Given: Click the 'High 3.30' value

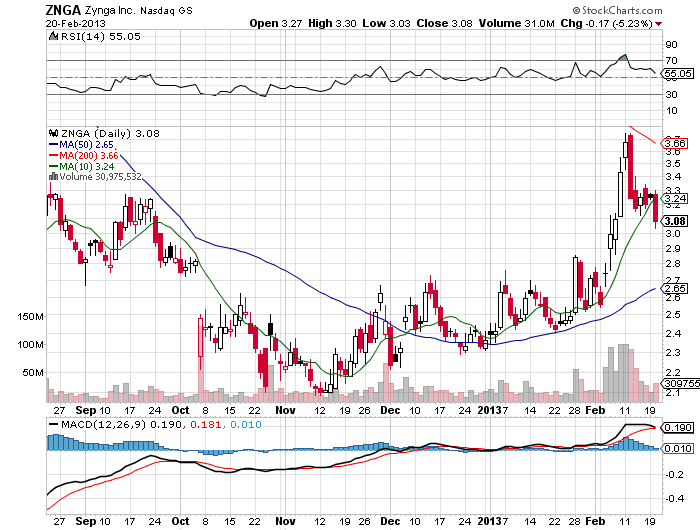Looking at the screenshot, I should pos(332,23).
